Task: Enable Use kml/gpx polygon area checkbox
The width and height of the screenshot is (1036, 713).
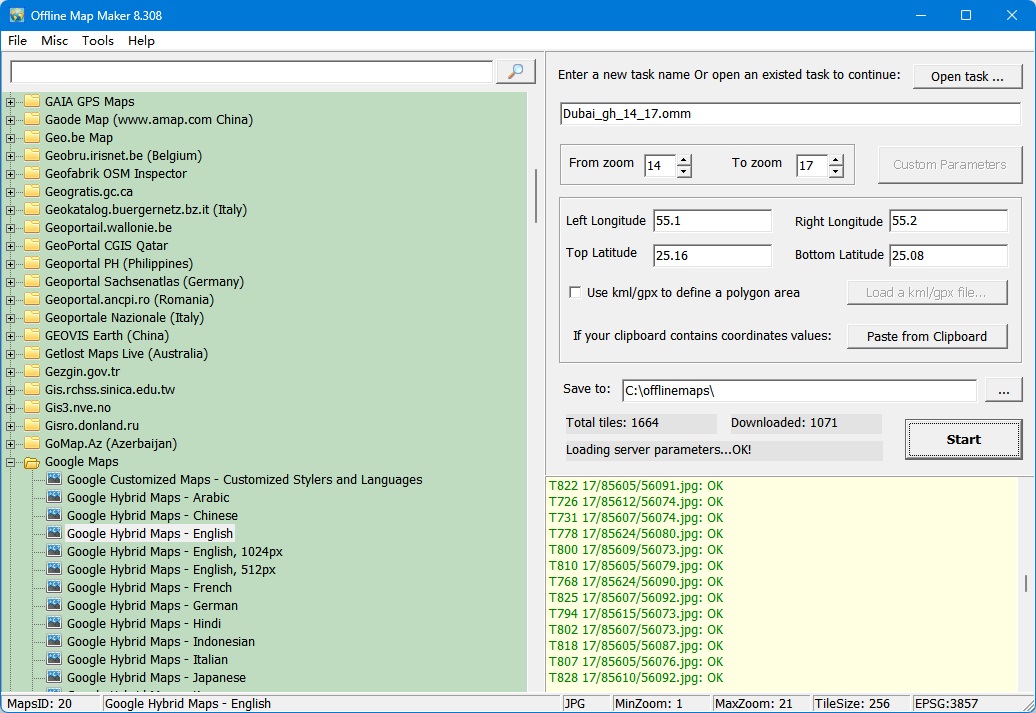Action: [x=575, y=292]
